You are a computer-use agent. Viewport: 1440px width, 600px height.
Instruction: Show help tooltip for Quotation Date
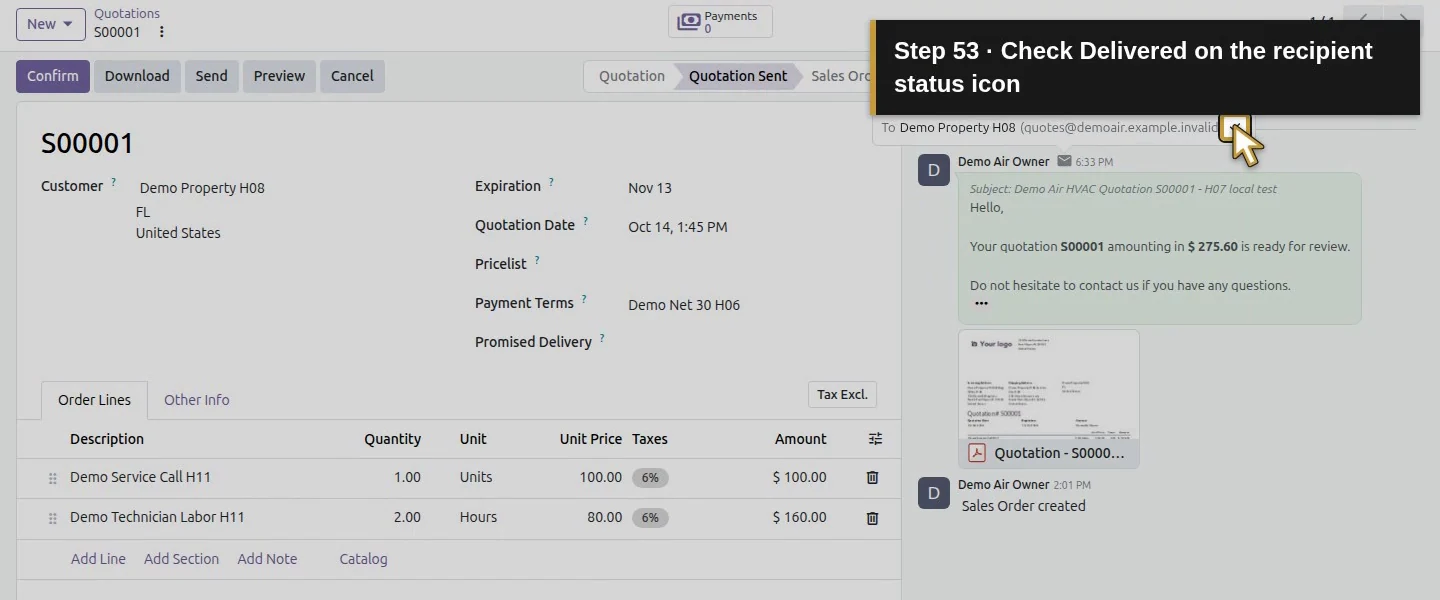[586, 222]
